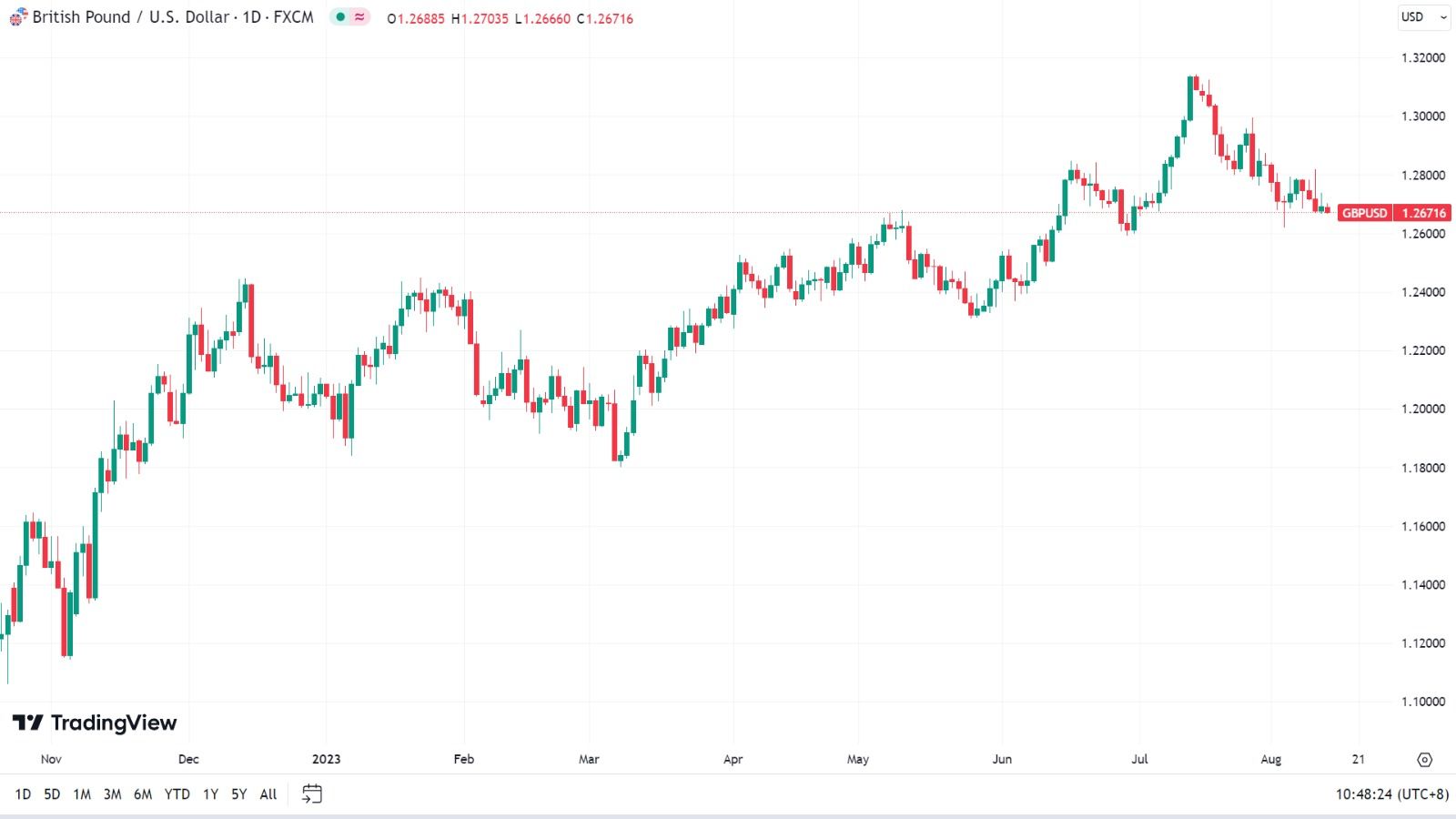Switch to the 1M date range
Image resolution: width=1456 pixels, height=819 pixels.
pyautogui.click(x=82, y=794)
